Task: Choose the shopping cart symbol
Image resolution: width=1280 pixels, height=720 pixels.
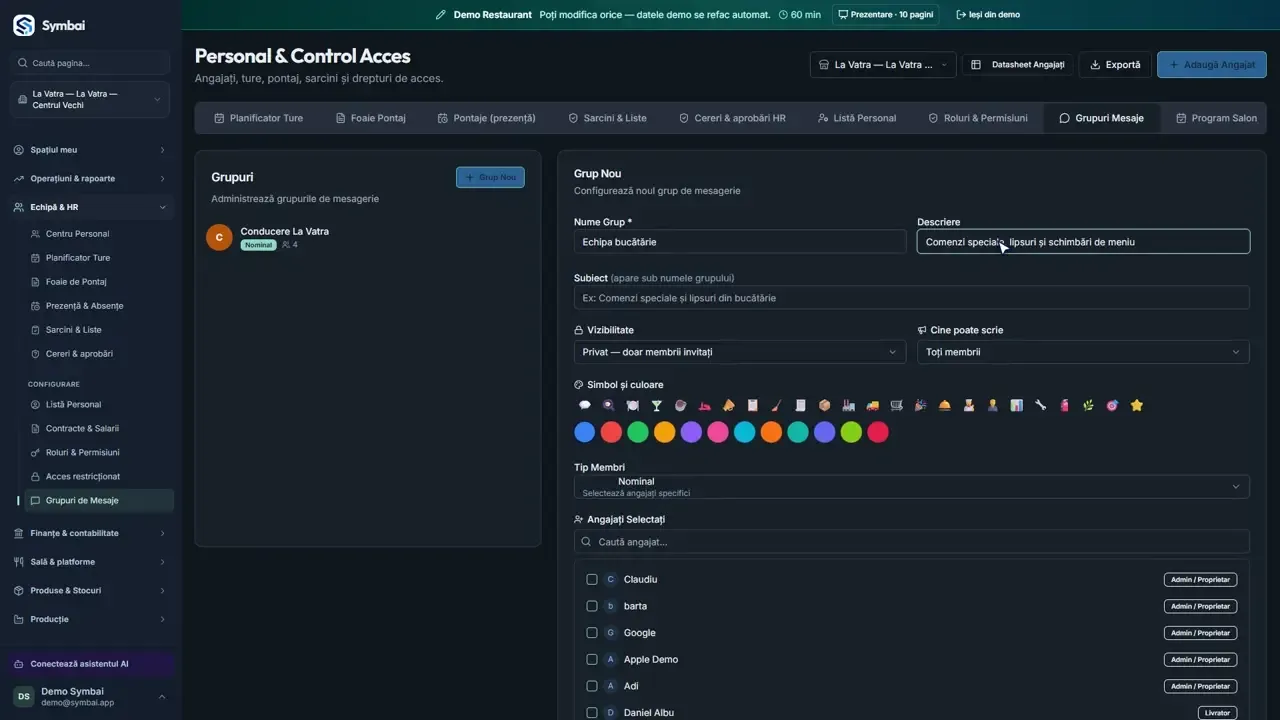Action: click(x=897, y=405)
